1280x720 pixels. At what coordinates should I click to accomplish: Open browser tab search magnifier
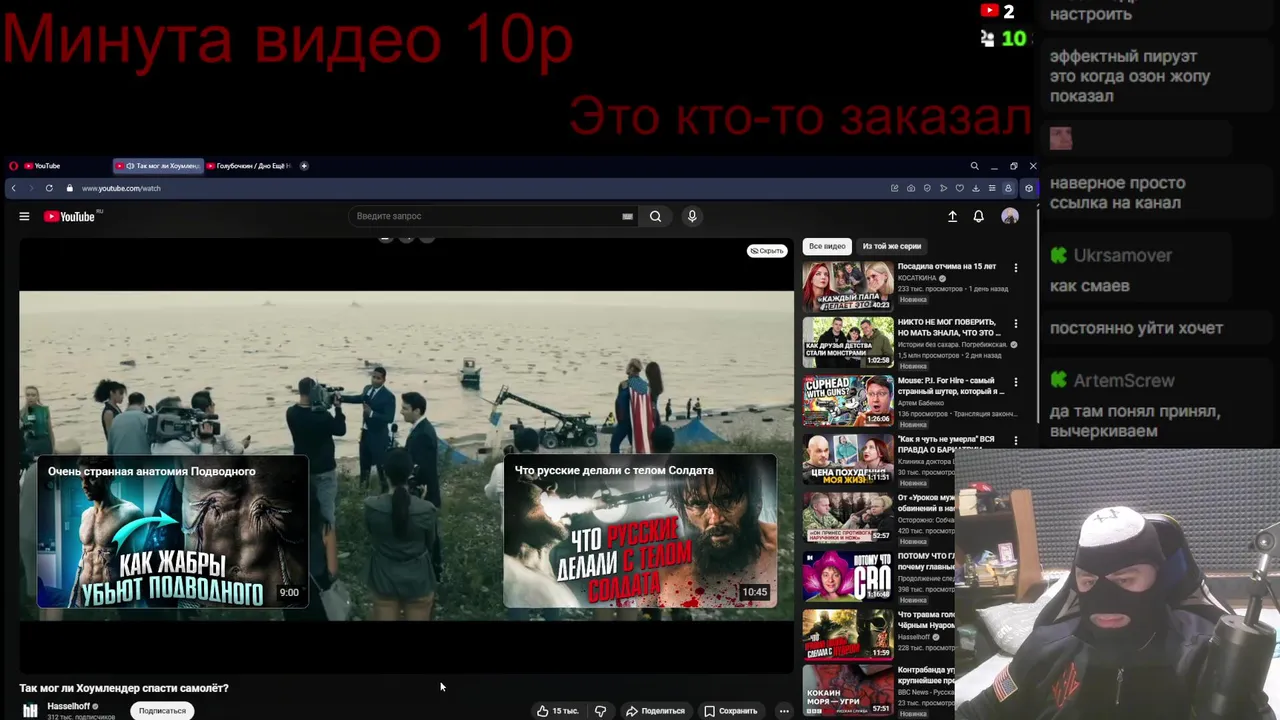click(x=974, y=166)
